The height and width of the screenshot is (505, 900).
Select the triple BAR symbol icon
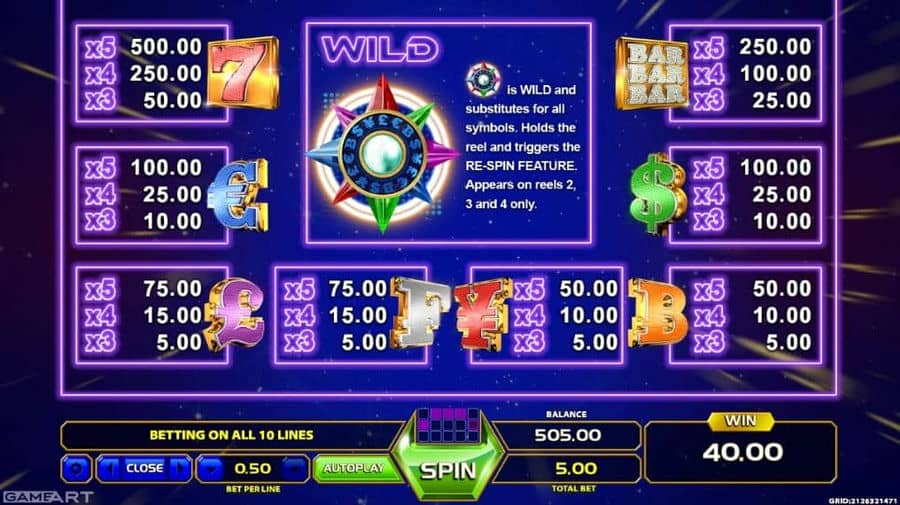tap(651, 73)
